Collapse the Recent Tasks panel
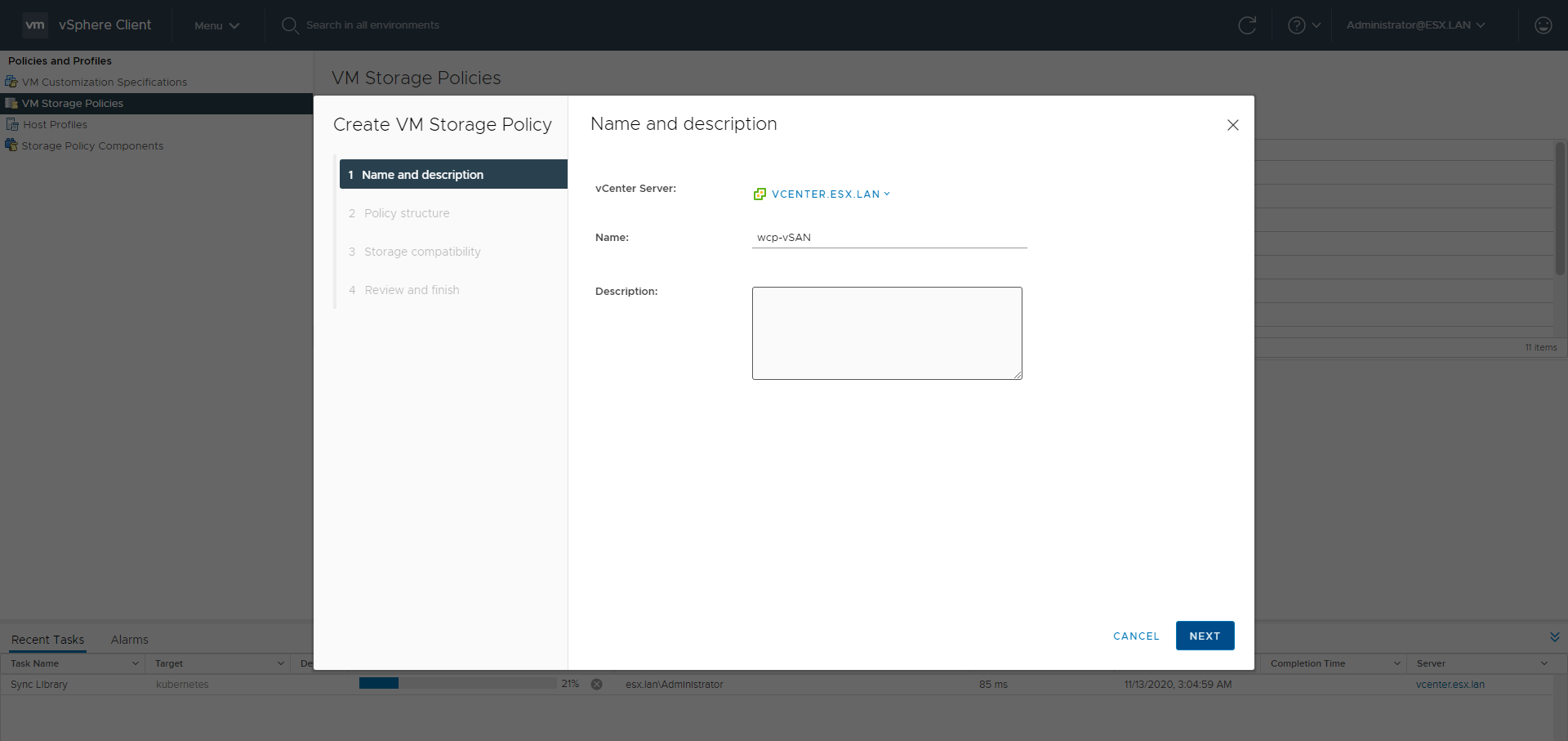 (1554, 637)
